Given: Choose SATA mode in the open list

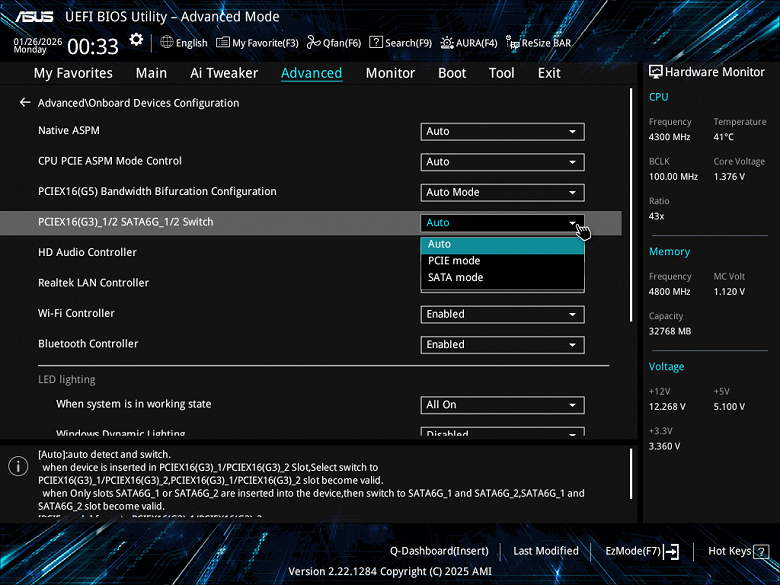Looking at the screenshot, I should click(x=455, y=278).
